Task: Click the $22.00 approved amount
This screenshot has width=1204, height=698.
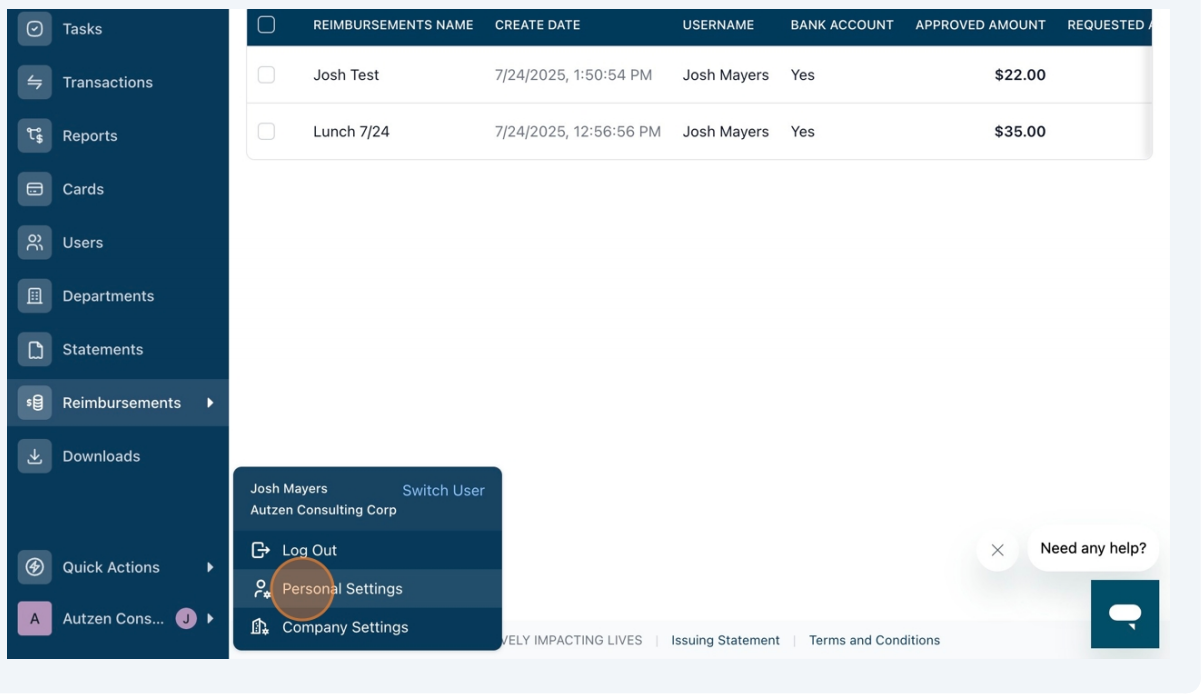Action: click(x=1020, y=75)
